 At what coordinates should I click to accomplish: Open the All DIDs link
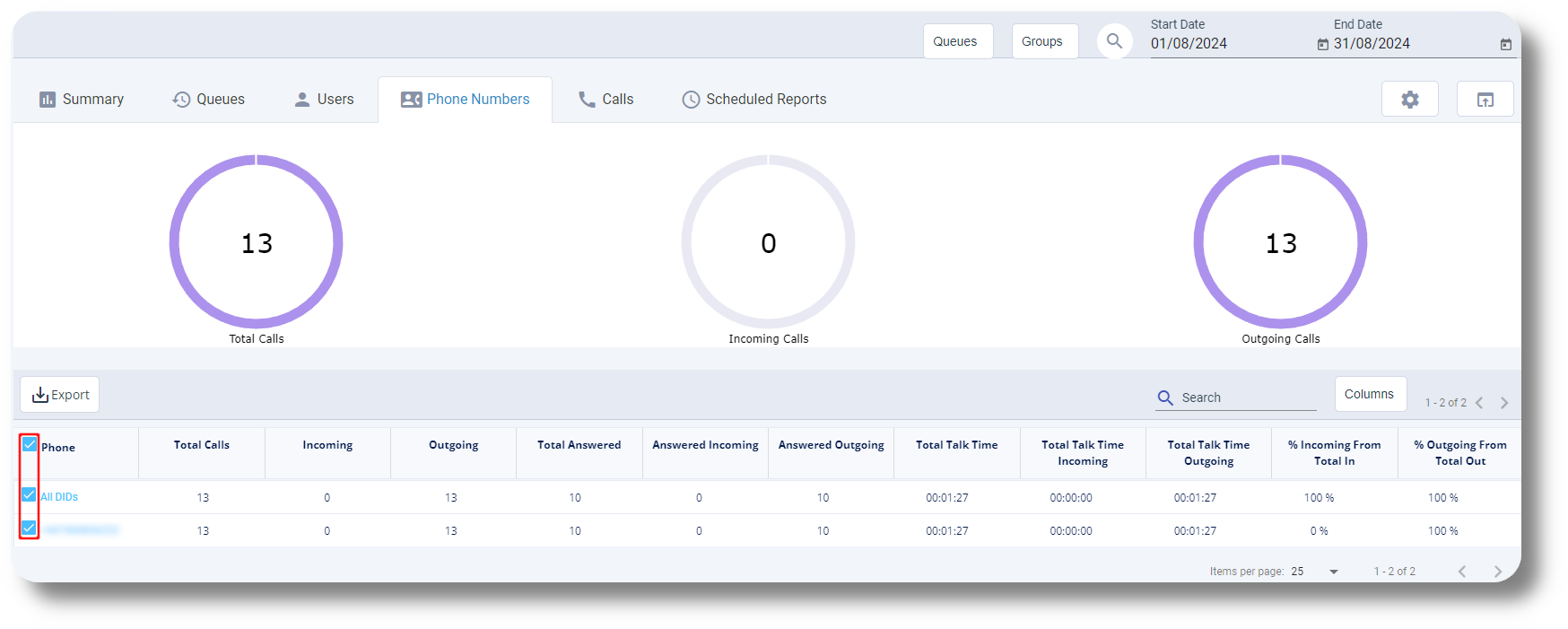[59, 497]
